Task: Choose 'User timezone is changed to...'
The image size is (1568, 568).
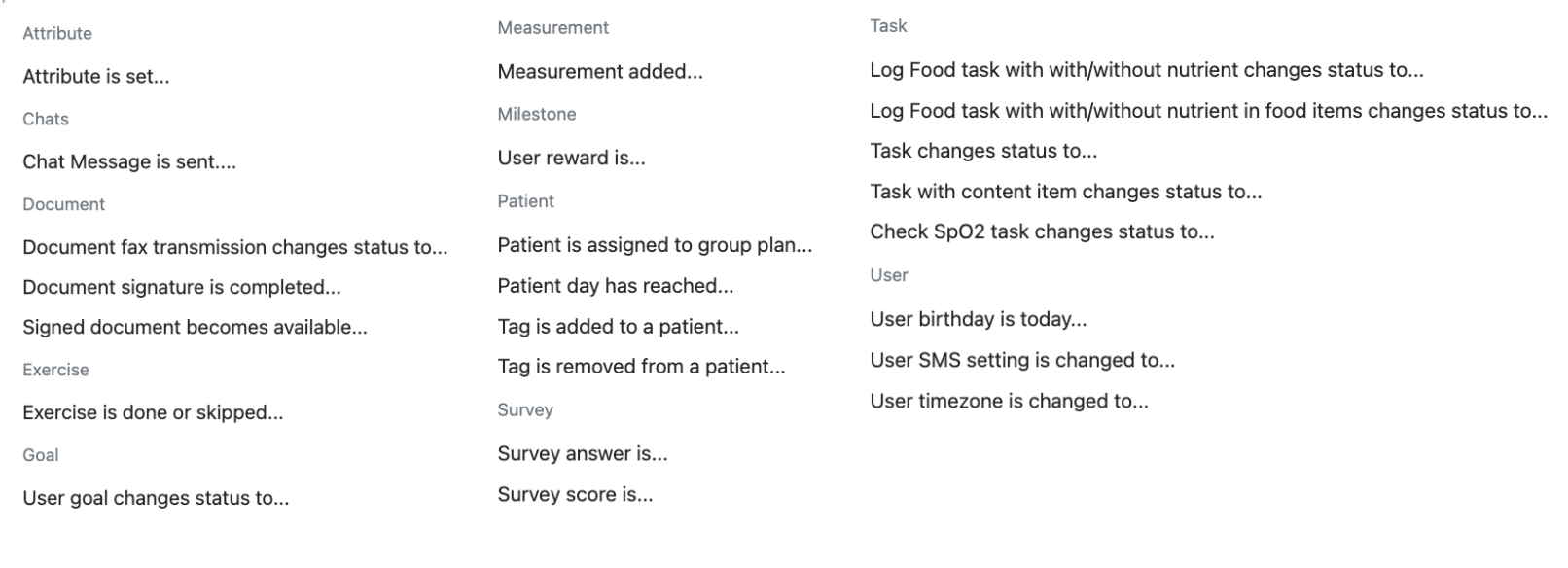Action: [x=1009, y=402]
